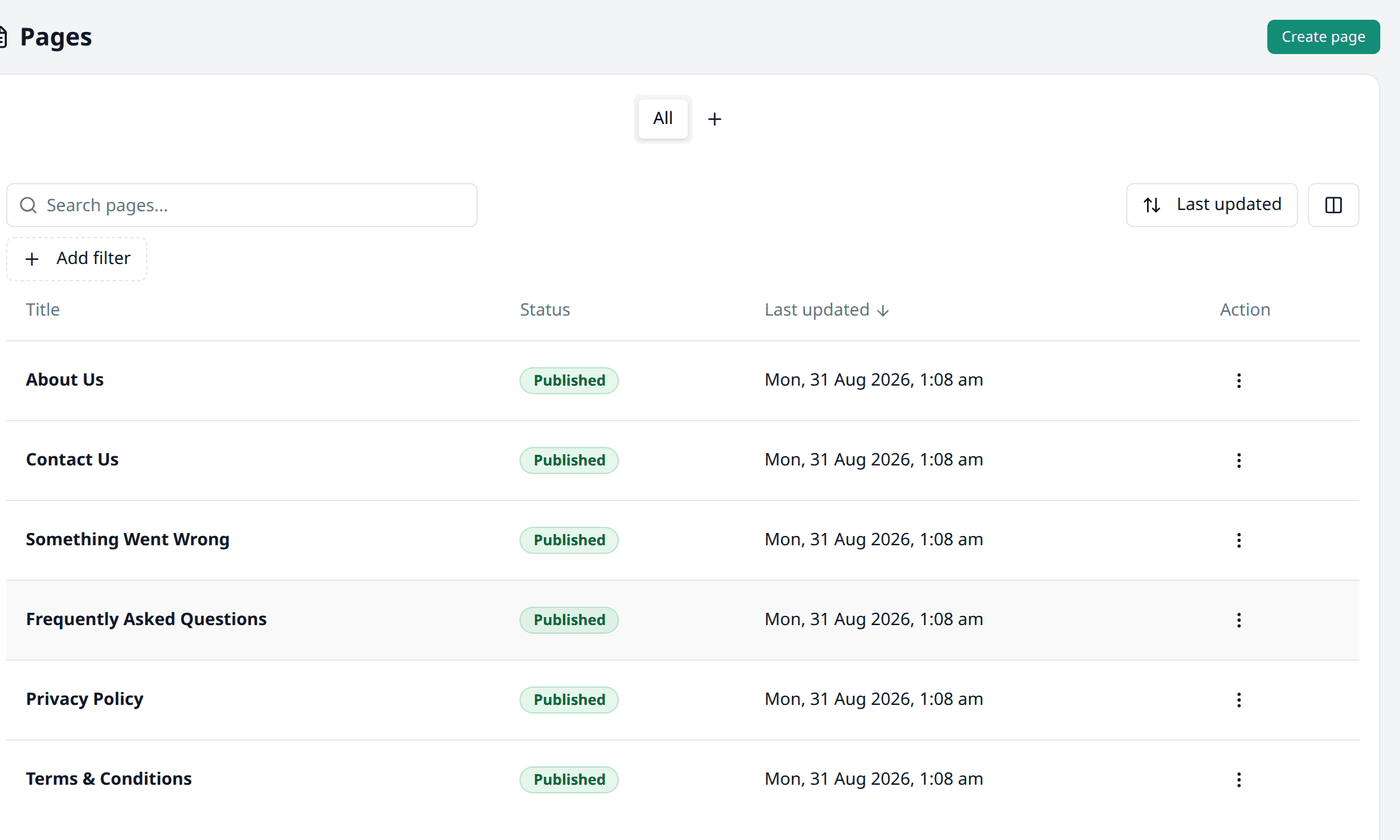Viewport: 1400px width, 840px height.
Task: Select the All tab
Action: (663, 118)
